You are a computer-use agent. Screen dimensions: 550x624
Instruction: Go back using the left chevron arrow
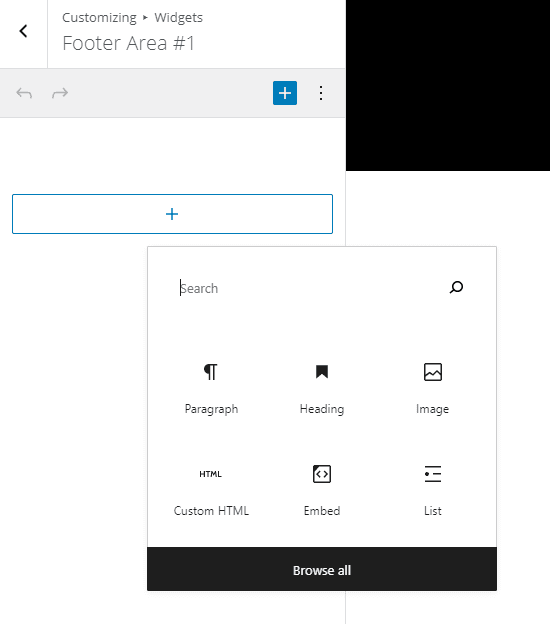23,31
